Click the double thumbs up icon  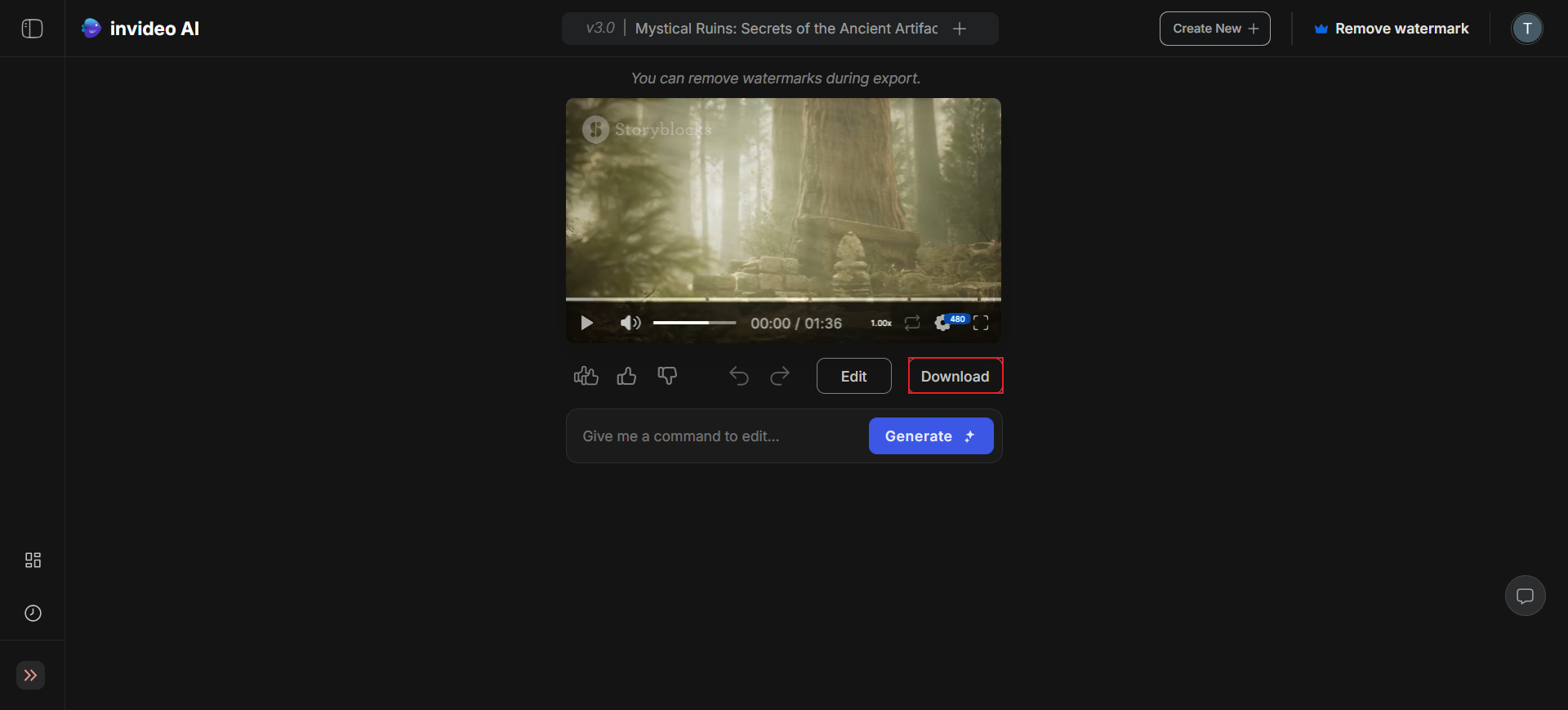tap(586, 376)
